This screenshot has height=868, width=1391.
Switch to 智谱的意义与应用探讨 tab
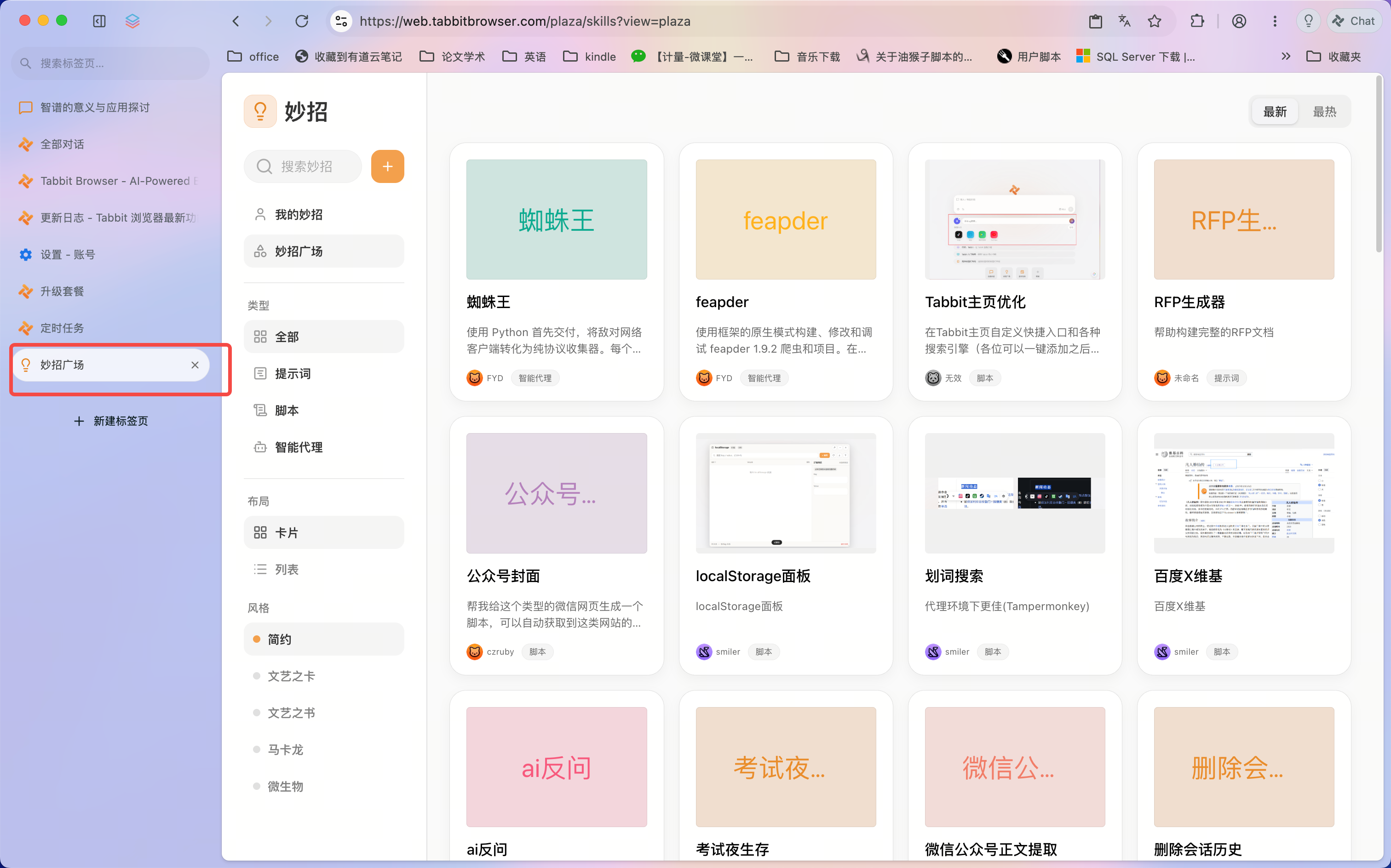point(110,108)
